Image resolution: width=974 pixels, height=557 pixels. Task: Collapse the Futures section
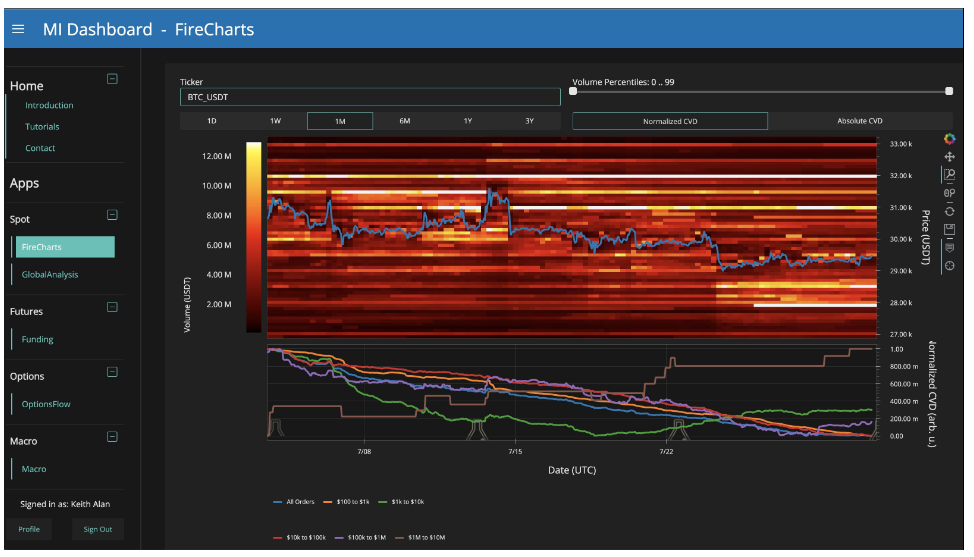pyautogui.click(x=112, y=307)
